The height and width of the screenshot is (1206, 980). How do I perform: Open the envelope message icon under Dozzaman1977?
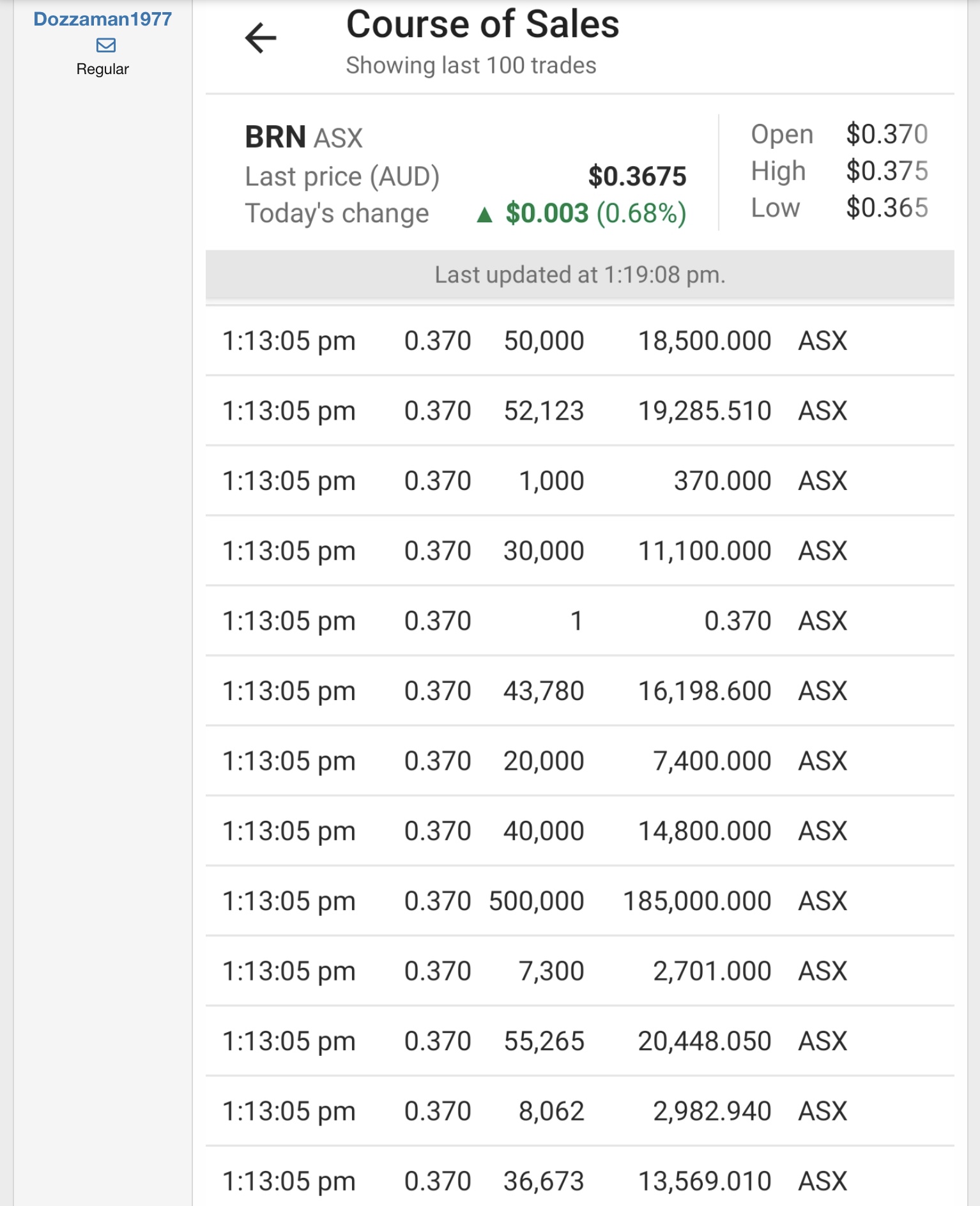(x=105, y=45)
